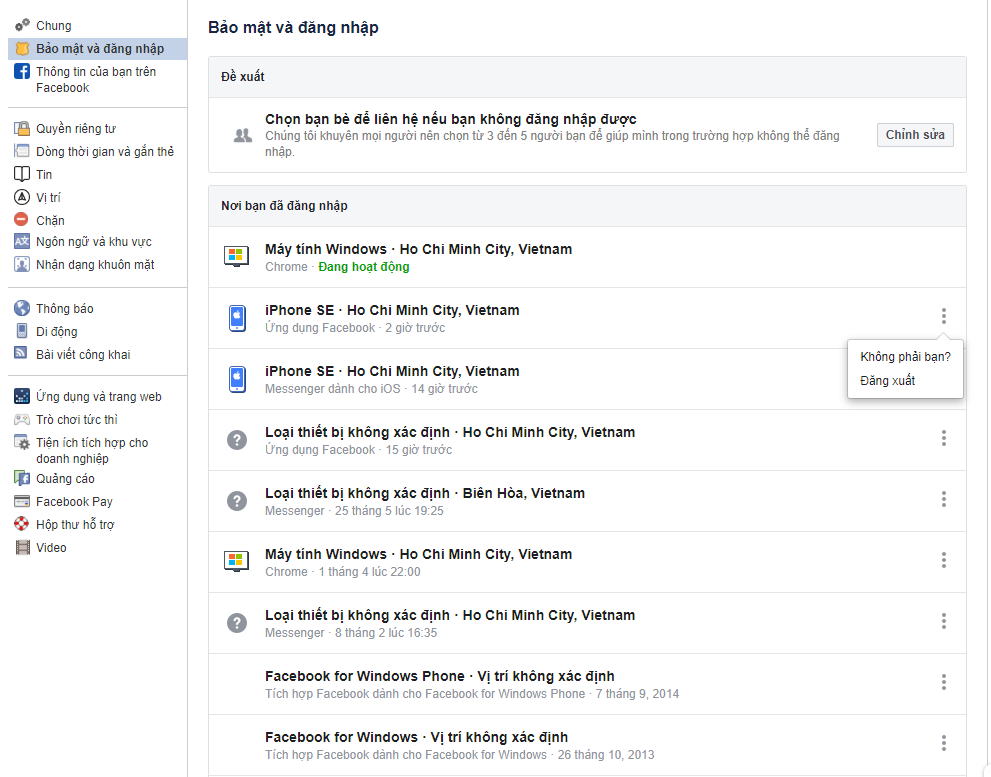Click the phone icon beside Di động
This screenshot has width=991, height=777.
22,331
